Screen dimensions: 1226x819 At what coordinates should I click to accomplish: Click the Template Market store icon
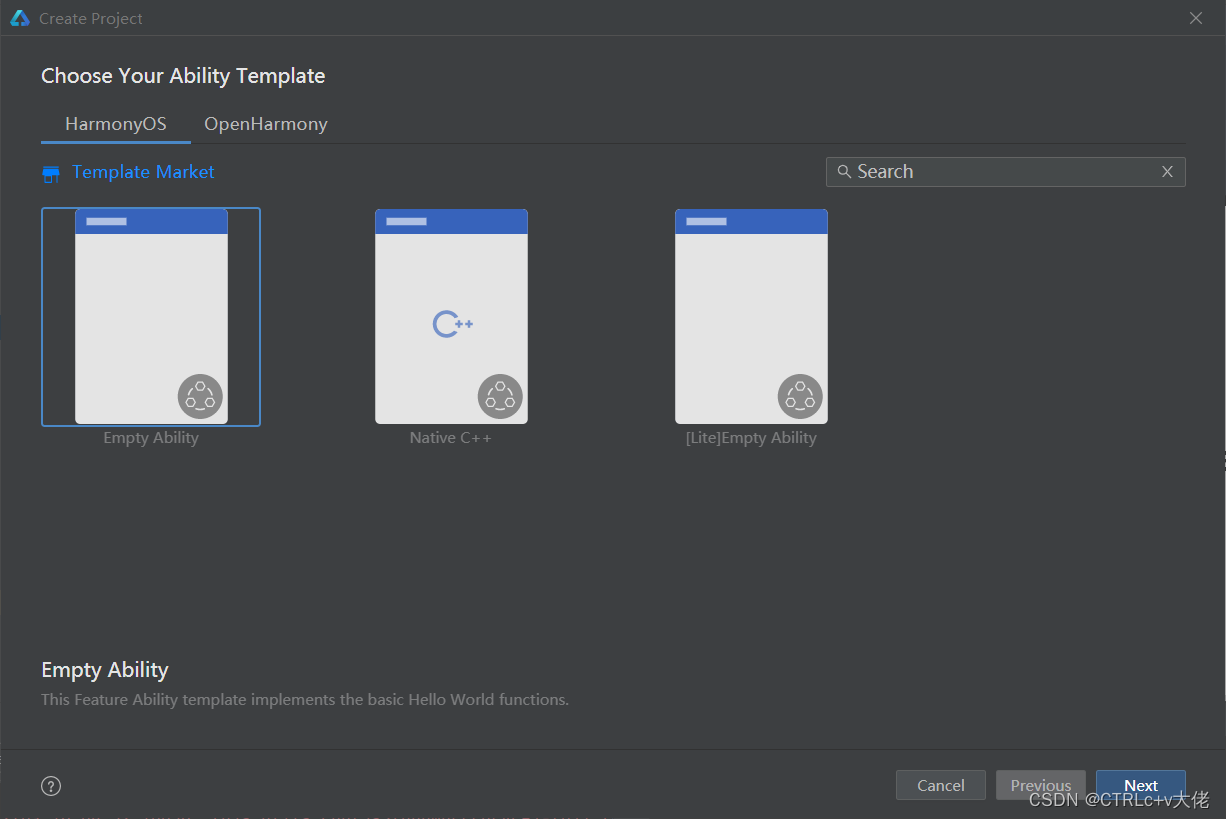[51, 174]
